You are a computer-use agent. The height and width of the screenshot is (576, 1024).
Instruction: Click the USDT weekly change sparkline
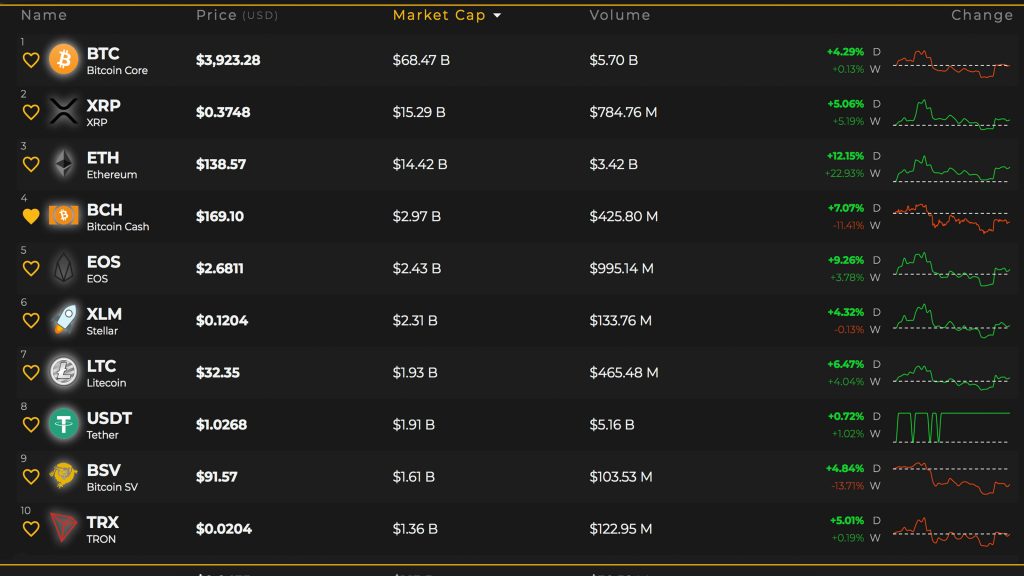(x=952, y=425)
